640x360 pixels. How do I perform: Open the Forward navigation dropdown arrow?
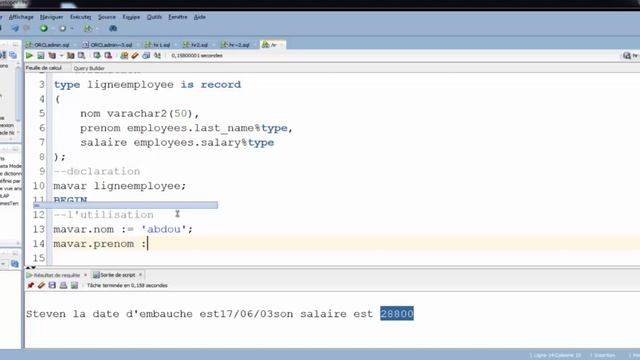coord(72,28)
